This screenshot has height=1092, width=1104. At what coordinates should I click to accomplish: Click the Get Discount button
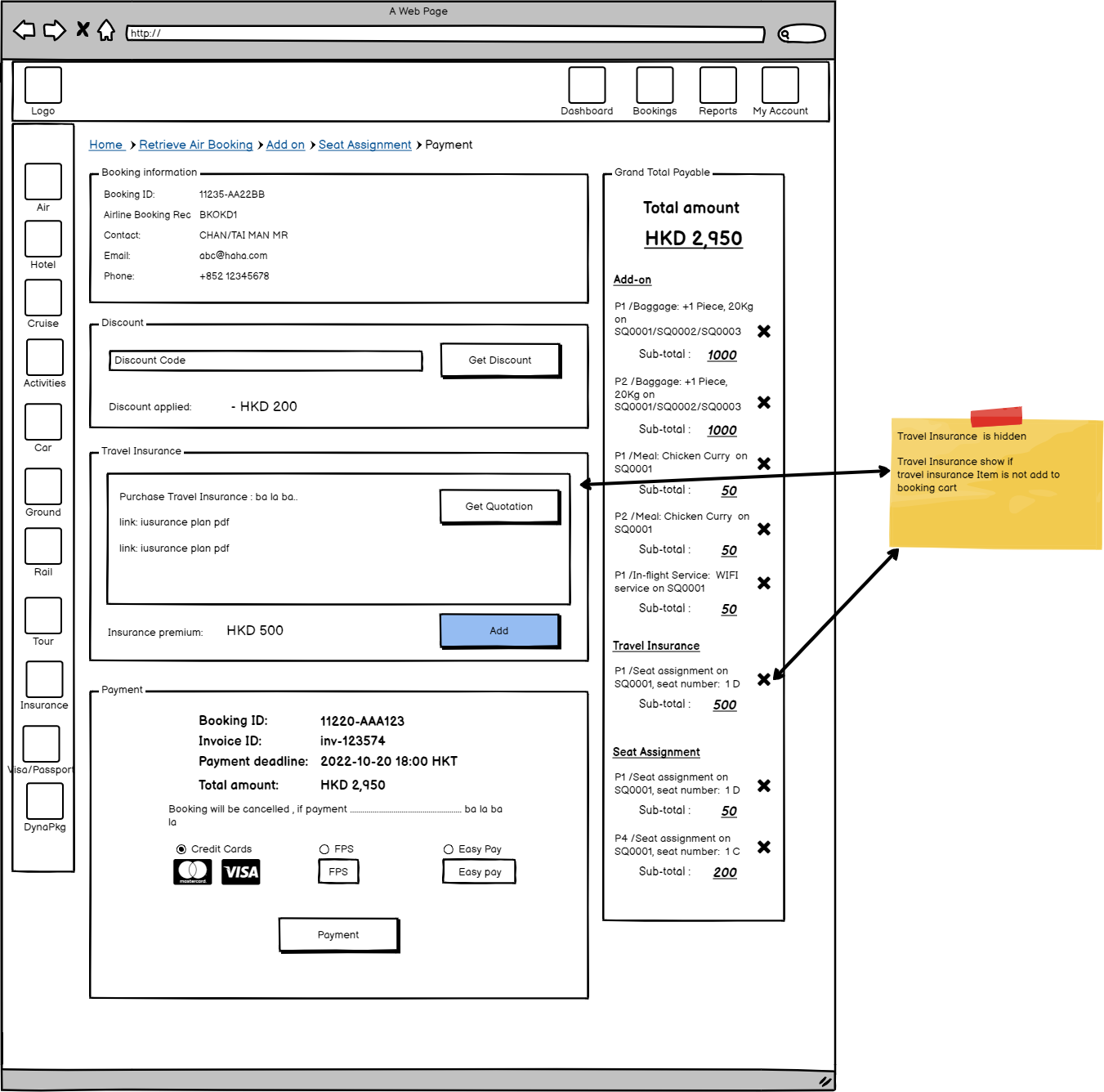tap(500, 360)
